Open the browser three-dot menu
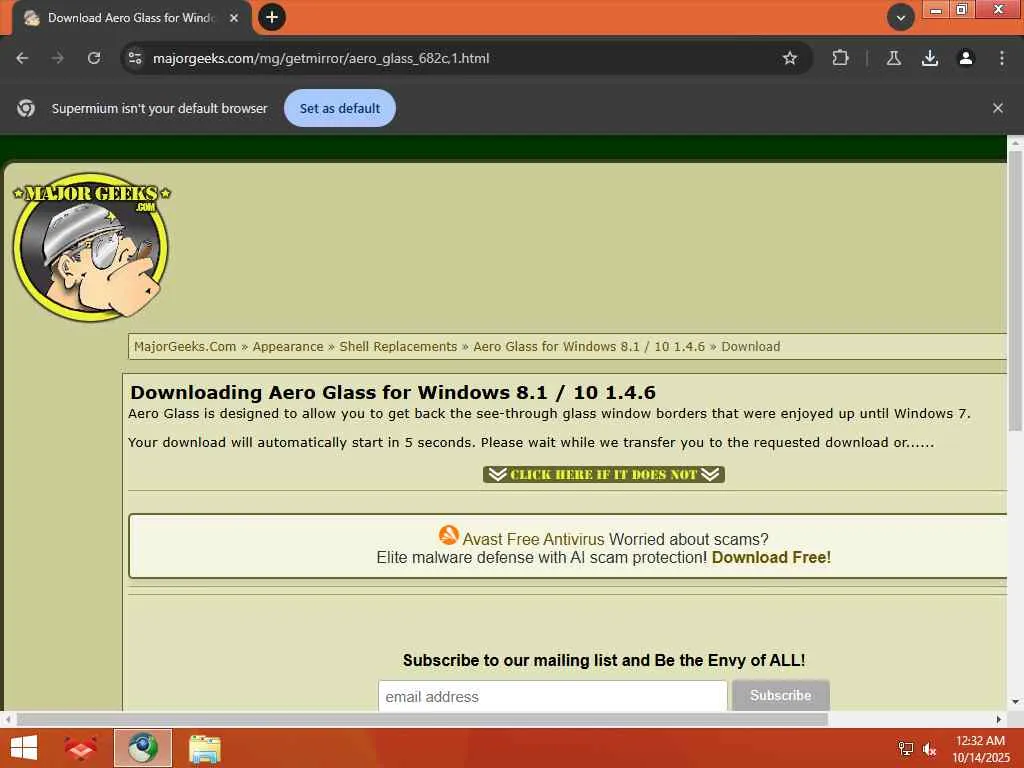Screen dimensions: 1024x768 tap(1001, 58)
